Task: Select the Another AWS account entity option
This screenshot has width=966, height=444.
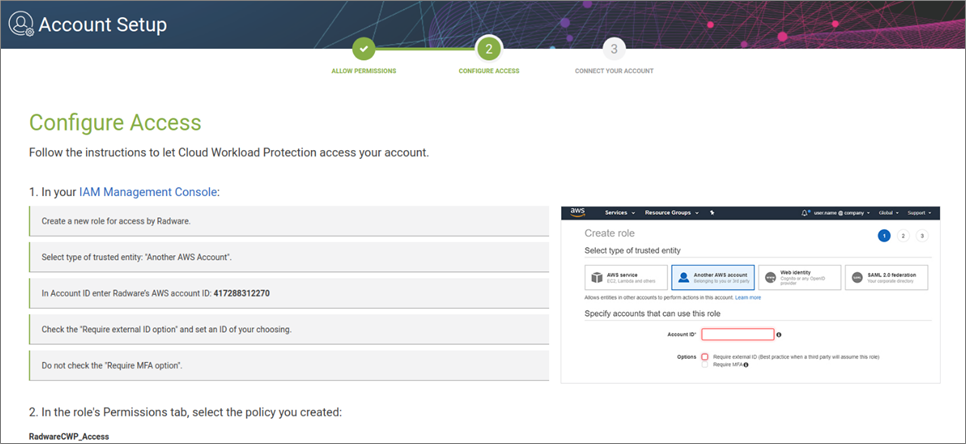Action: point(713,278)
